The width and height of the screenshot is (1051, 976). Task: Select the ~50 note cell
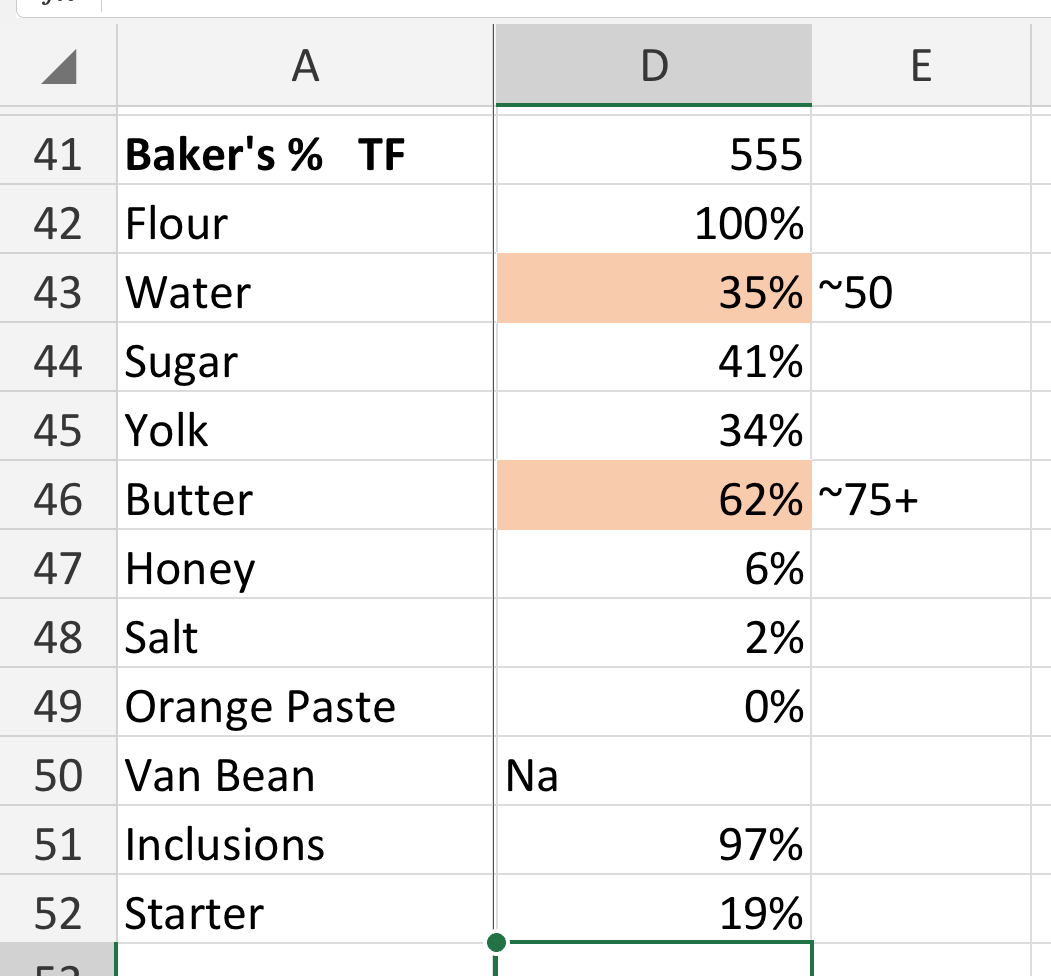pyautogui.click(x=921, y=292)
